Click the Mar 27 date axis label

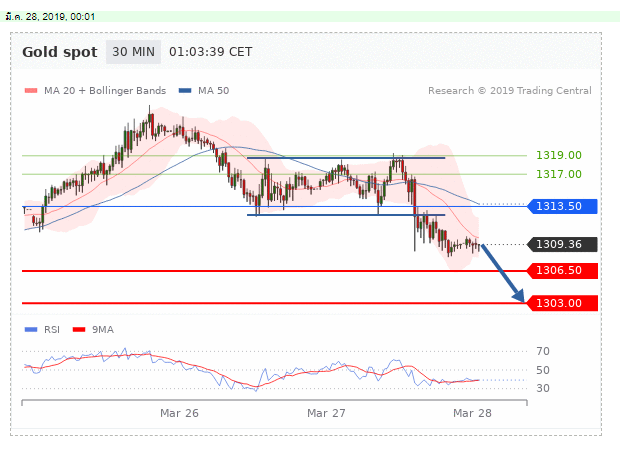point(326,413)
